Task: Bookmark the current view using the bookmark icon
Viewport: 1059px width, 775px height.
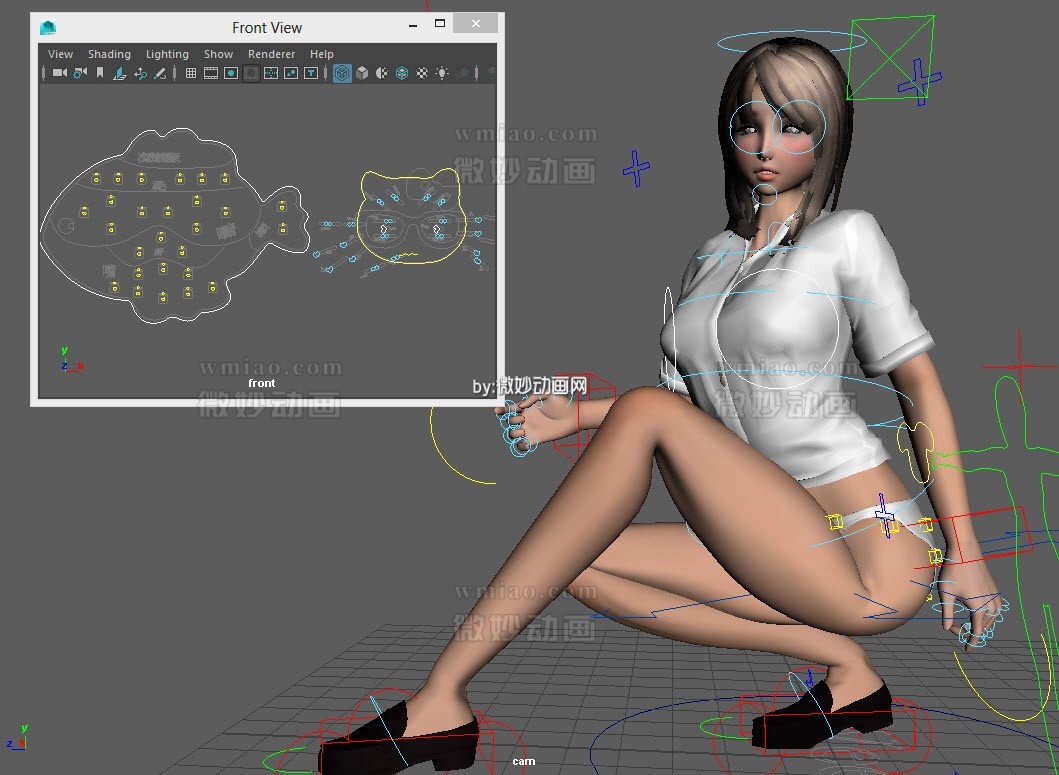Action: coord(99,72)
